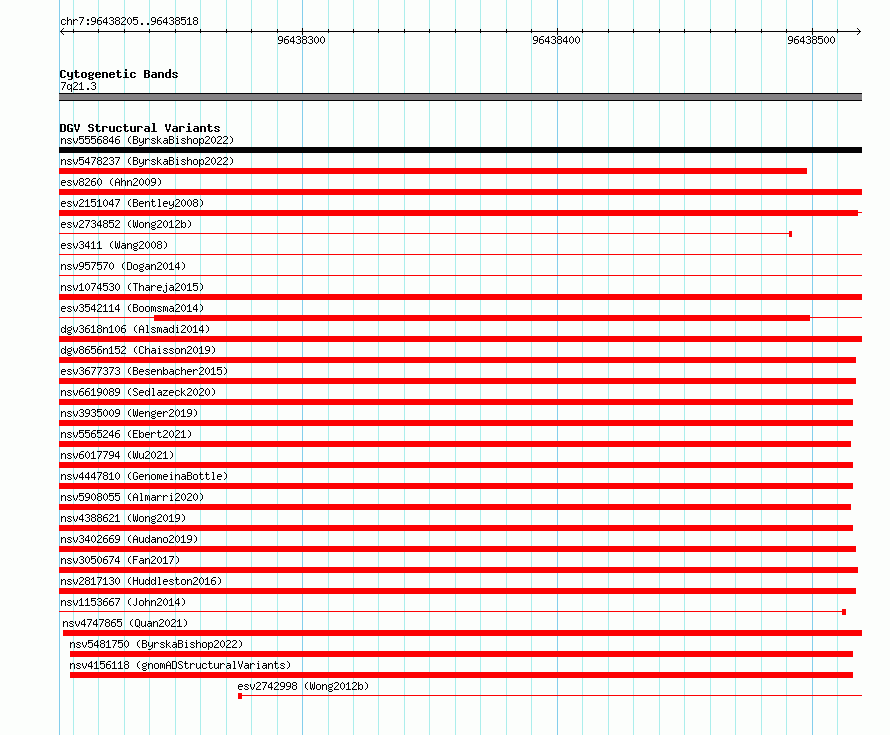Viewport: 890px width, 735px height.
Task: Click the 96438500 ruler tick label
Action: click(811, 40)
